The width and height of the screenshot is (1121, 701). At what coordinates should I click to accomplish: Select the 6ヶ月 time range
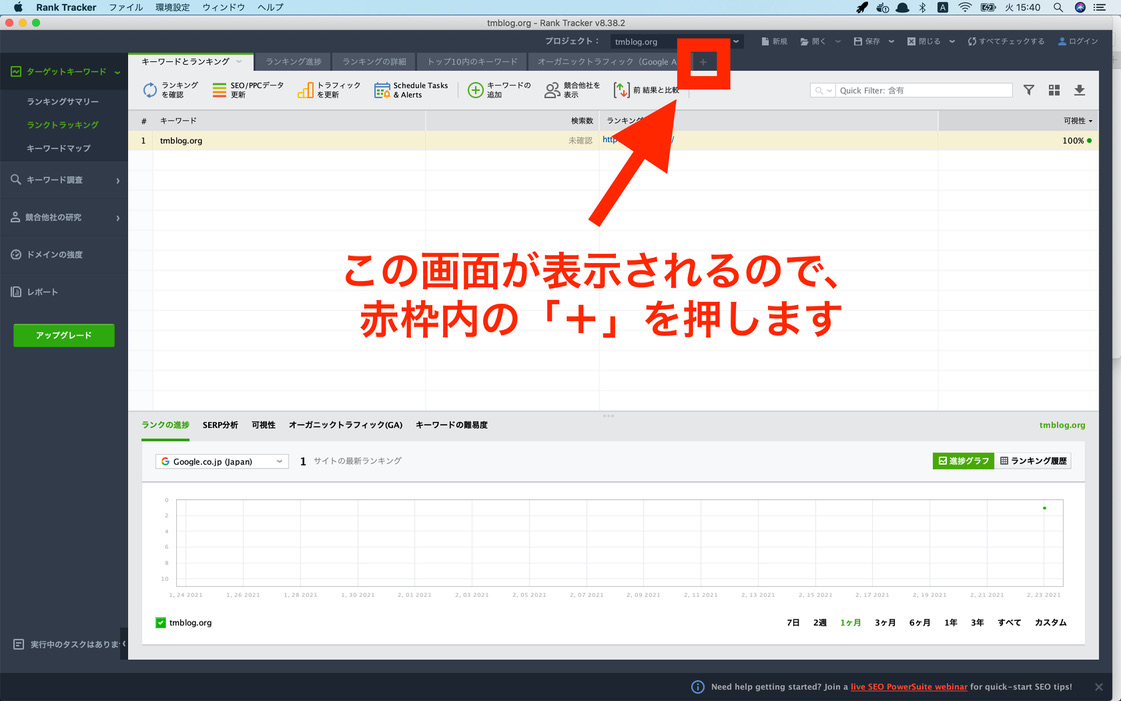pos(919,622)
